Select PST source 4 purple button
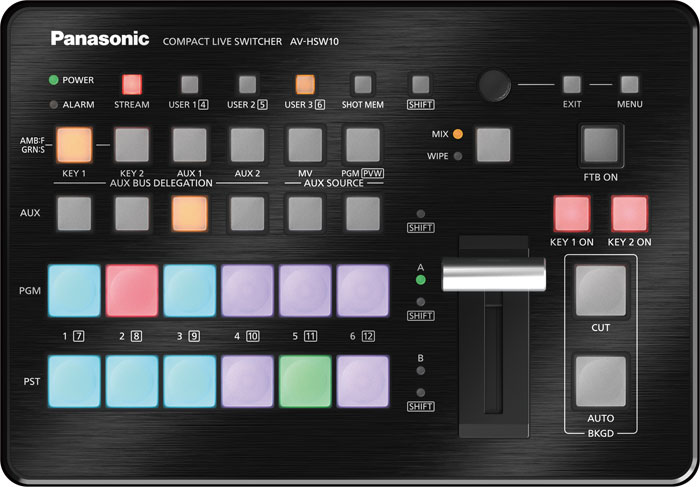 [x=247, y=382]
